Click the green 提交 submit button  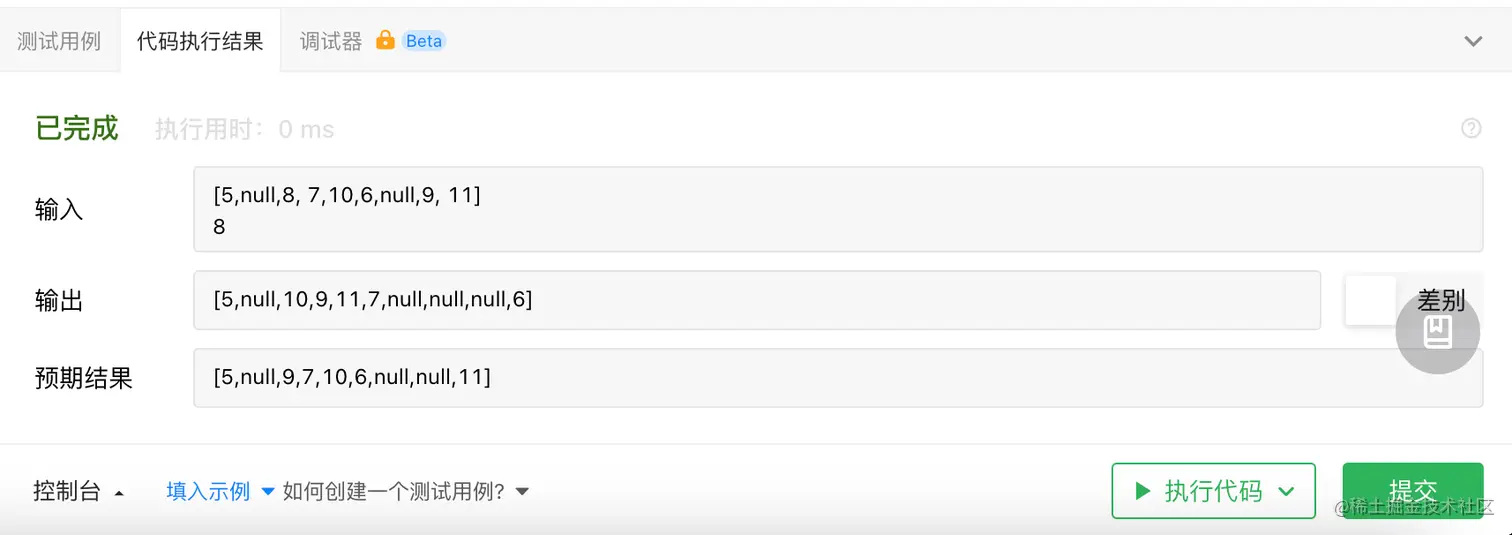point(1412,491)
